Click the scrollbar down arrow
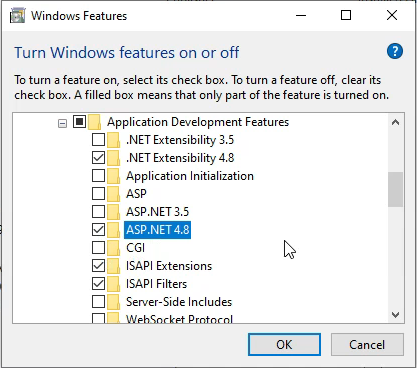 [x=395, y=314]
